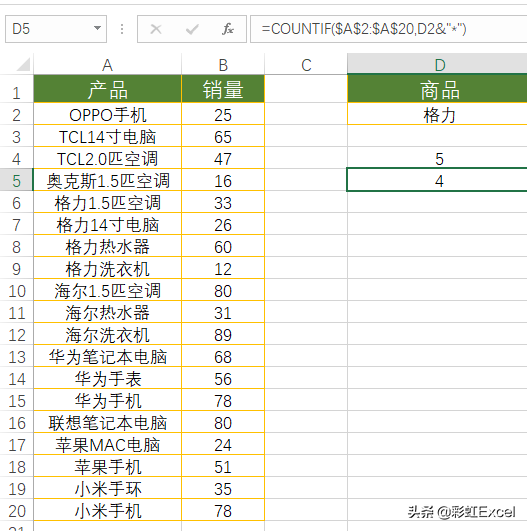Click the formula bar resize dots handle
The width and height of the screenshot is (527, 531).
pyautogui.click(x=122, y=29)
